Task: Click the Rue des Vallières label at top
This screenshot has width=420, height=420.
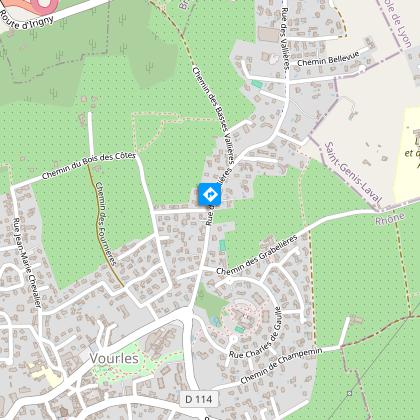Action: [284, 37]
